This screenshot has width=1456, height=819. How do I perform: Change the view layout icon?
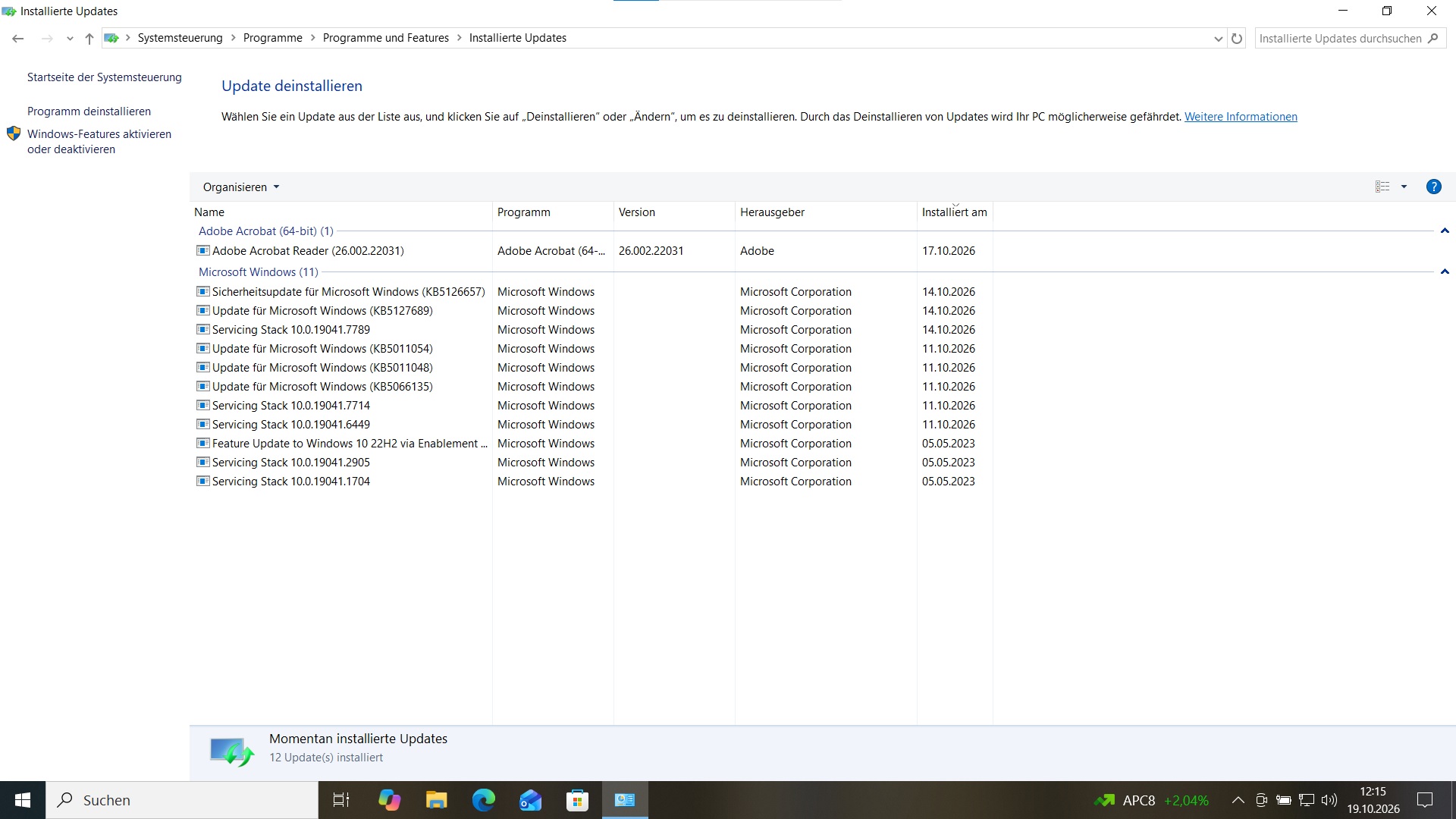click(x=1382, y=187)
